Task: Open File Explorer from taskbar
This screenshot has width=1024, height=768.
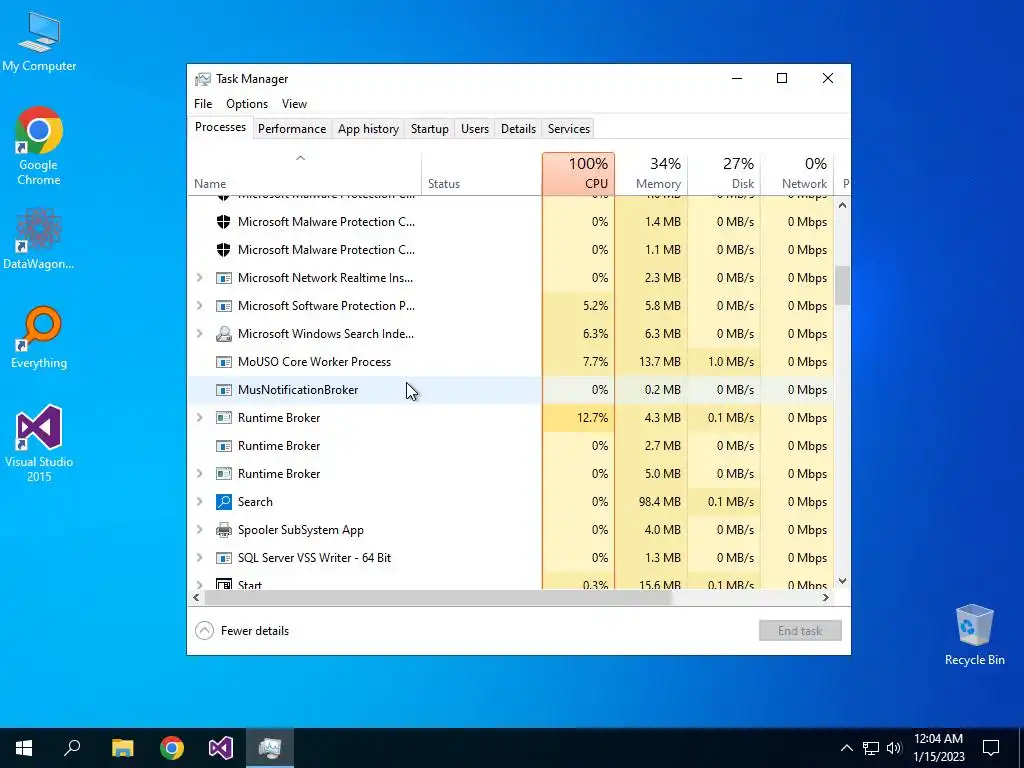Action: [x=122, y=748]
